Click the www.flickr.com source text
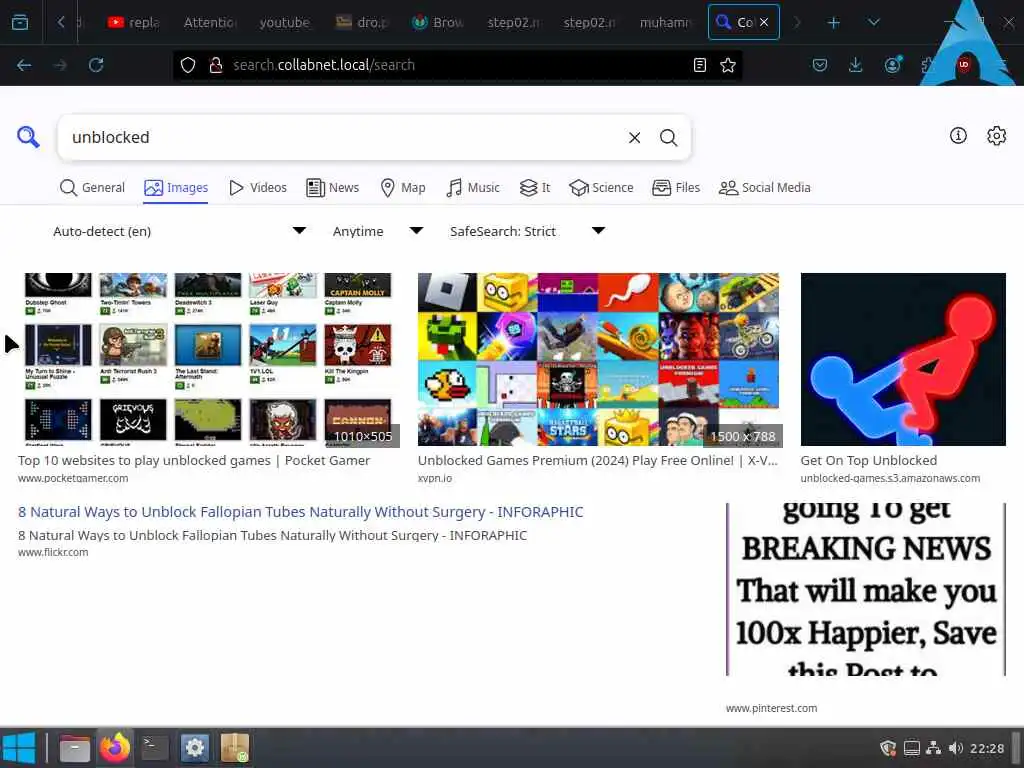 pos(53,552)
